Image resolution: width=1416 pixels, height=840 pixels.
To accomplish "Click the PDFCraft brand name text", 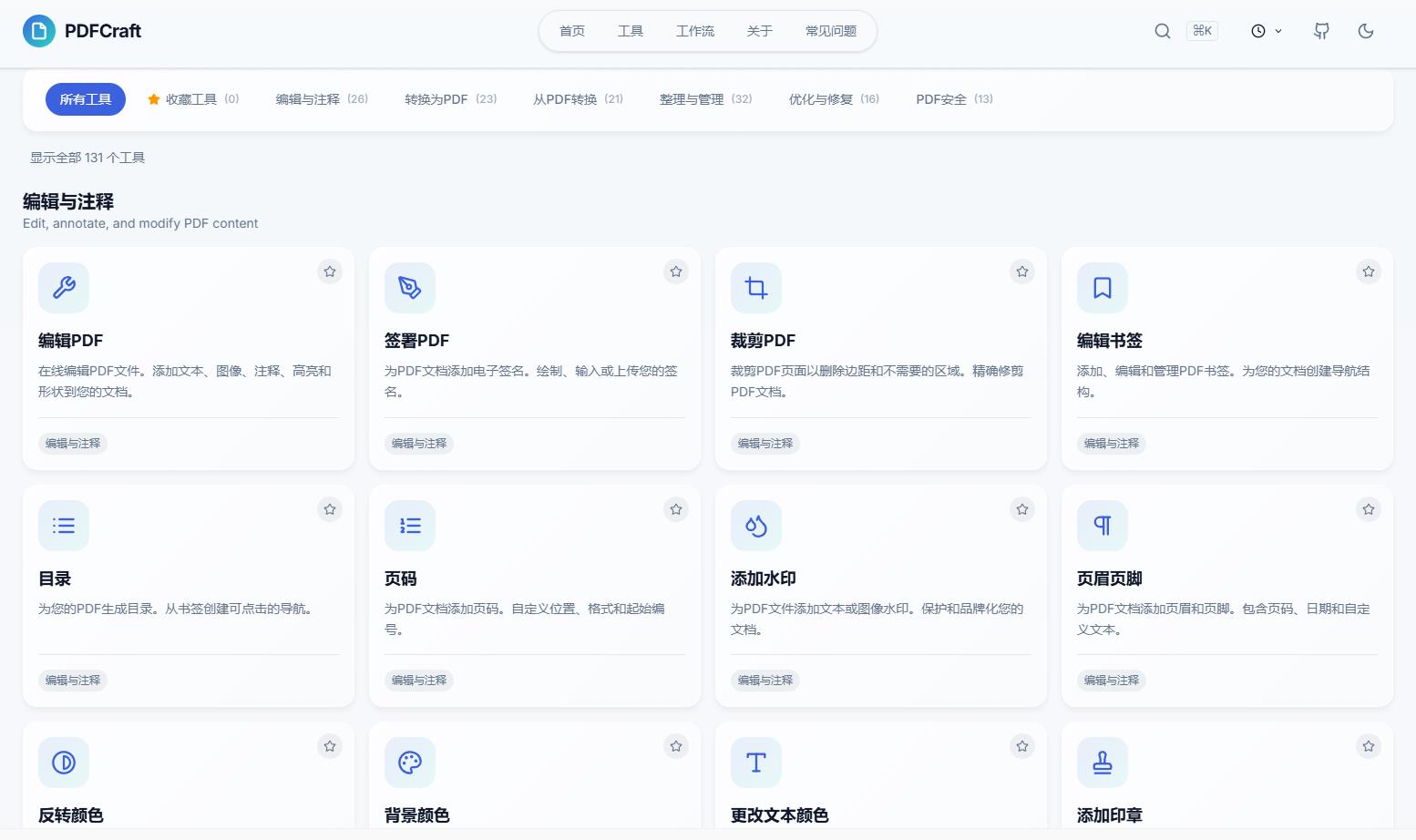I will (x=103, y=31).
